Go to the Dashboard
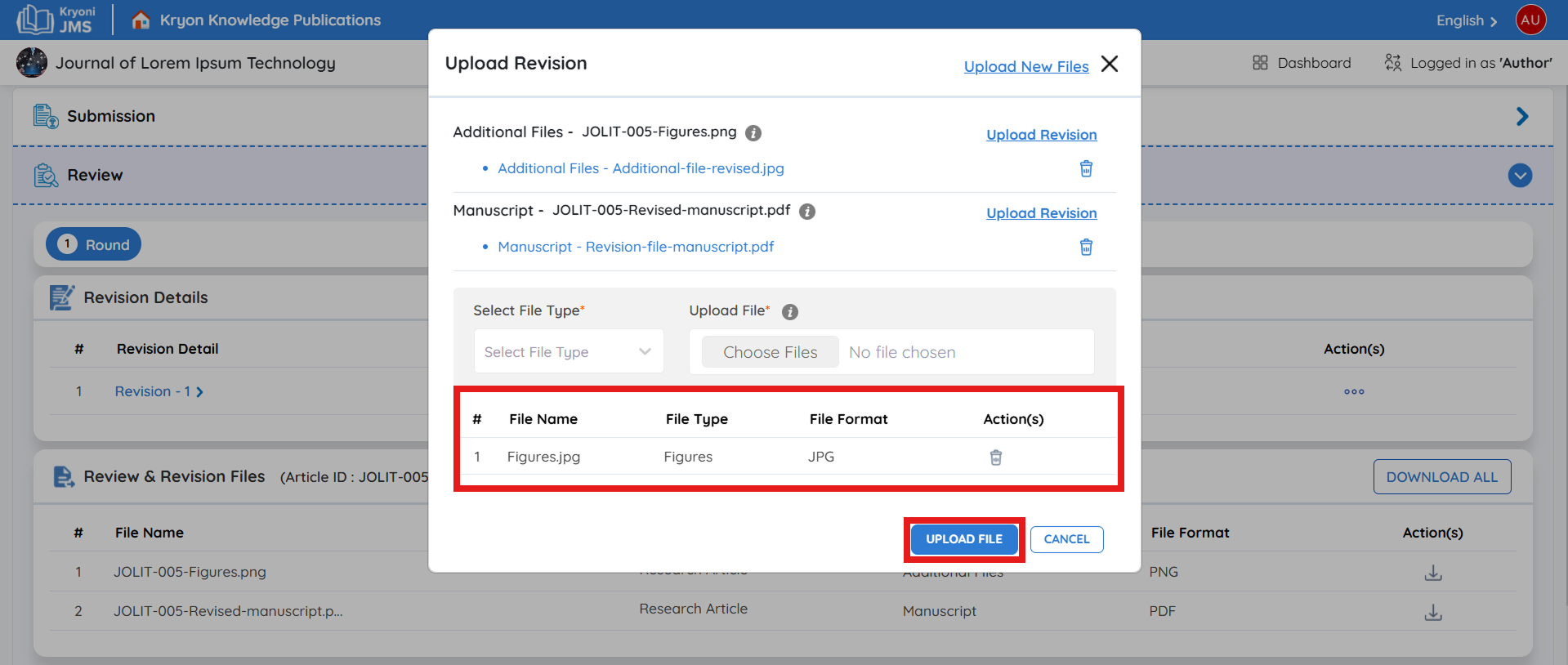Image resolution: width=1568 pixels, height=665 pixels. pyautogui.click(x=1302, y=63)
